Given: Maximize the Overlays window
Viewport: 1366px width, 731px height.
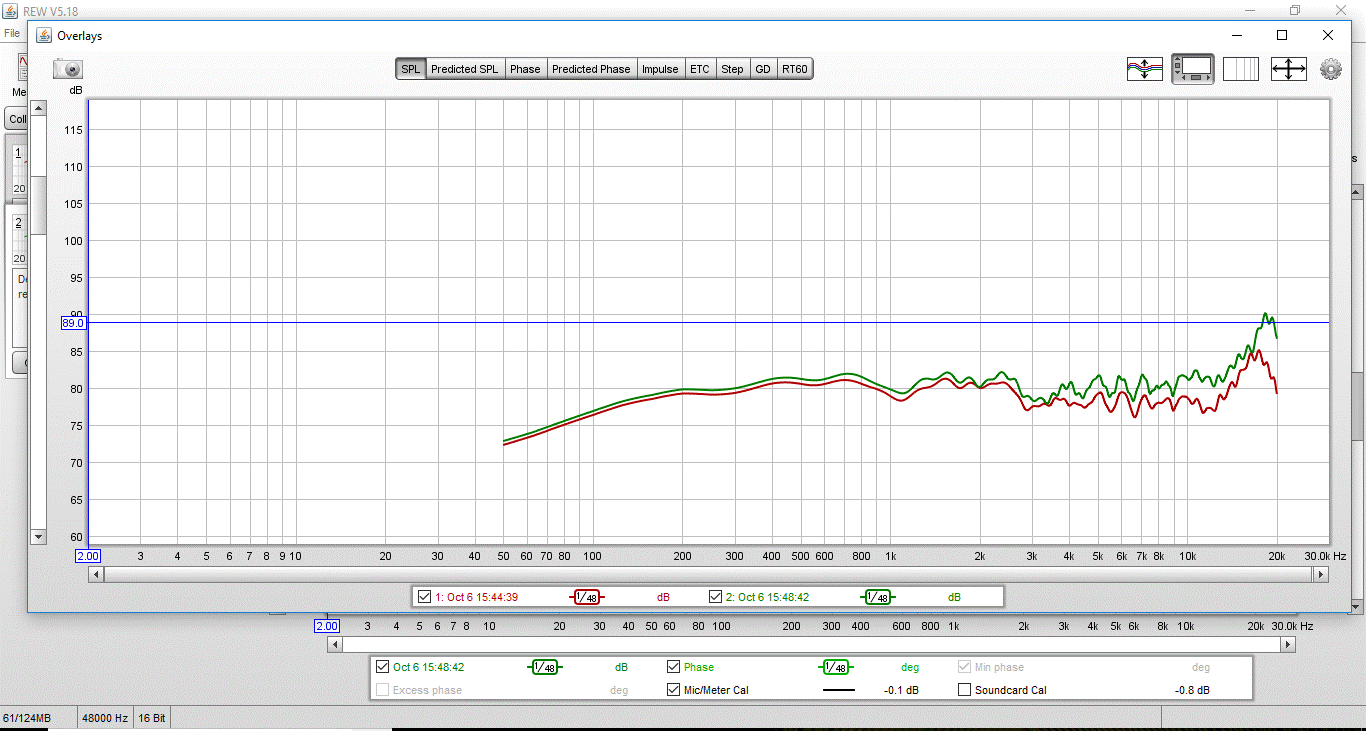Looking at the screenshot, I should coord(1282,35).
